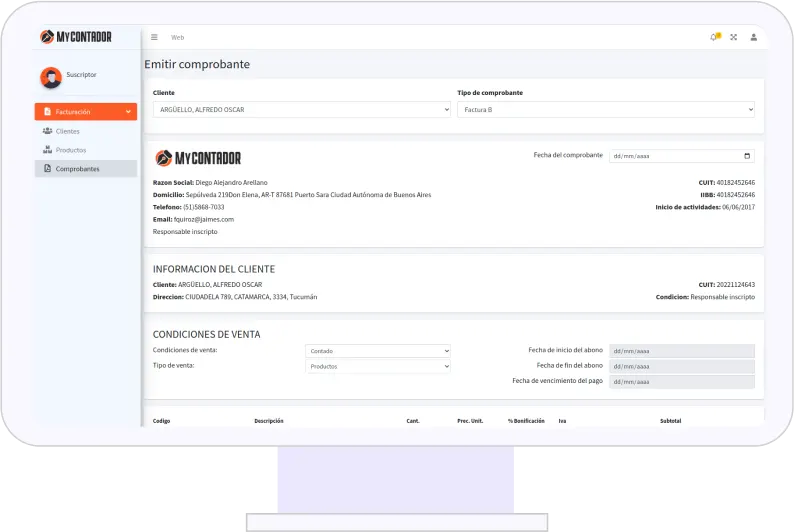Click the MyContador logo in the sidebar
This screenshot has width=794, height=532.
(x=76, y=37)
